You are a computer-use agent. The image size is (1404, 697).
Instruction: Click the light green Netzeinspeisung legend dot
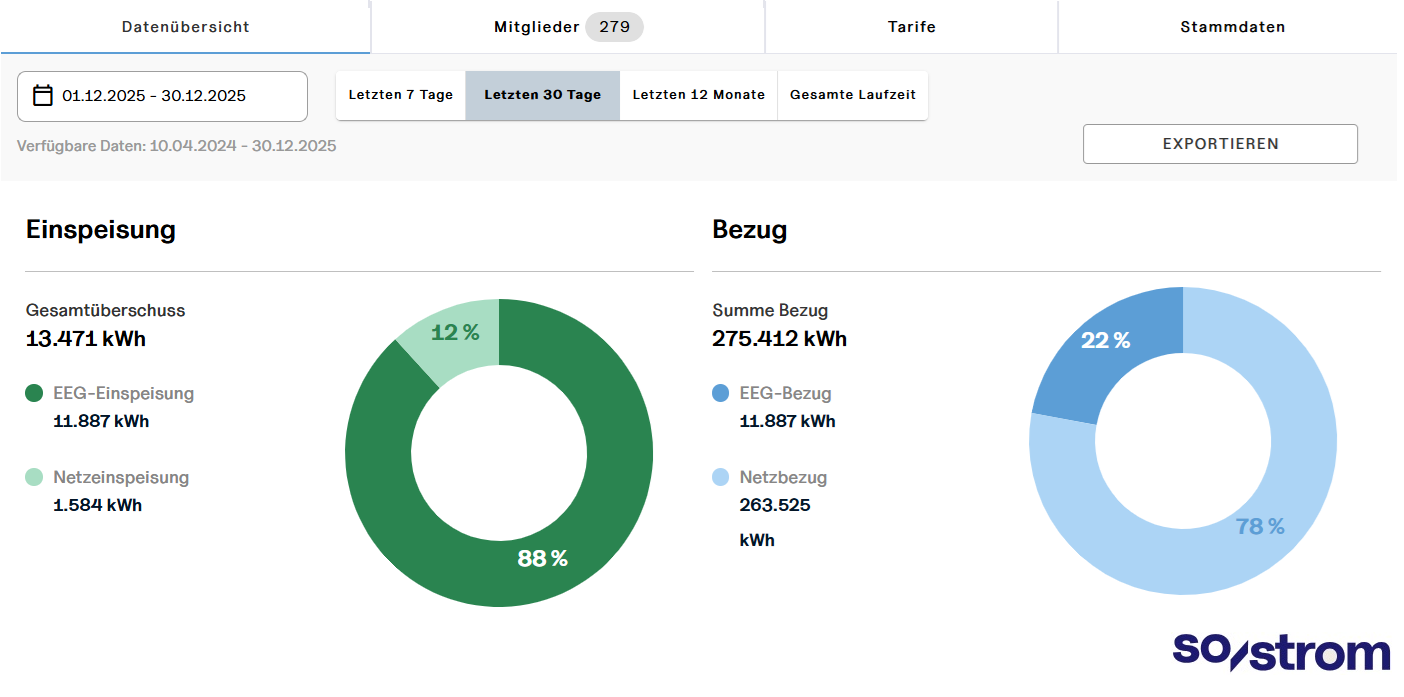click(x=33, y=477)
